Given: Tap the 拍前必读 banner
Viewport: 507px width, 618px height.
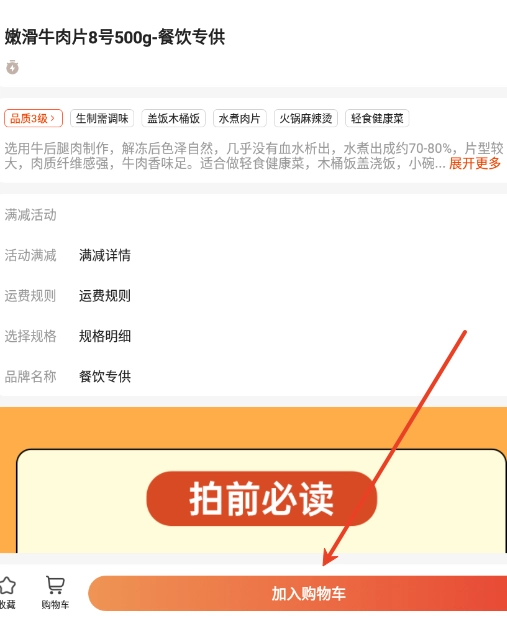Looking at the screenshot, I should coord(262,499).
